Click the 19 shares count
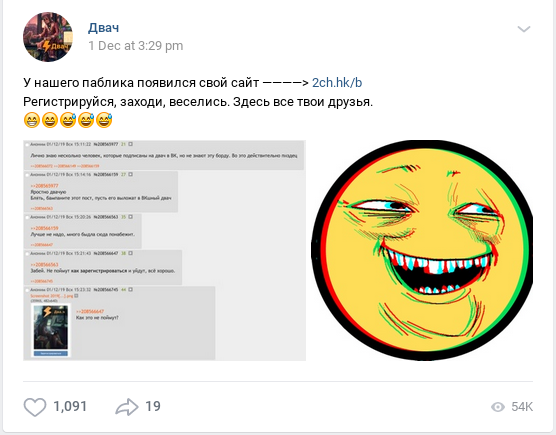 (153, 406)
